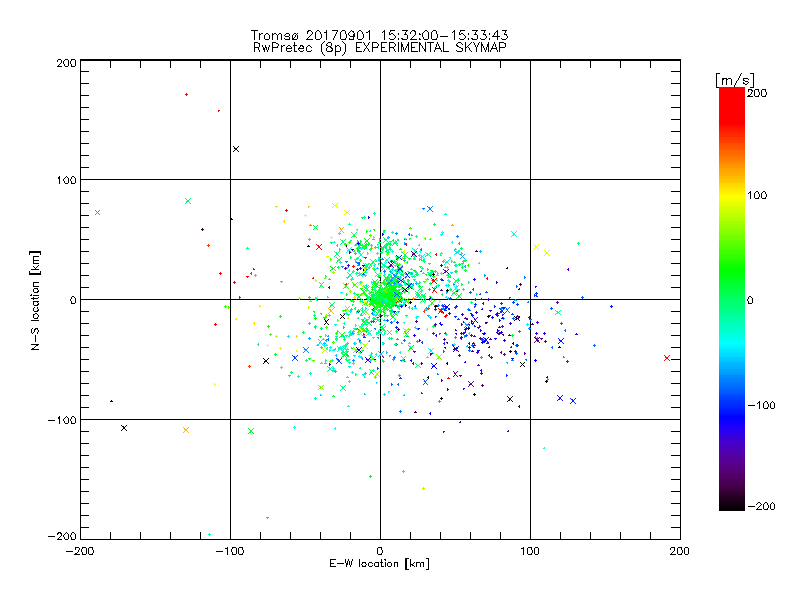
Task: Click the subtitle 'RwPretec (8p) EXPERIMENTAL SKYMAP'
Action: click(x=379, y=47)
